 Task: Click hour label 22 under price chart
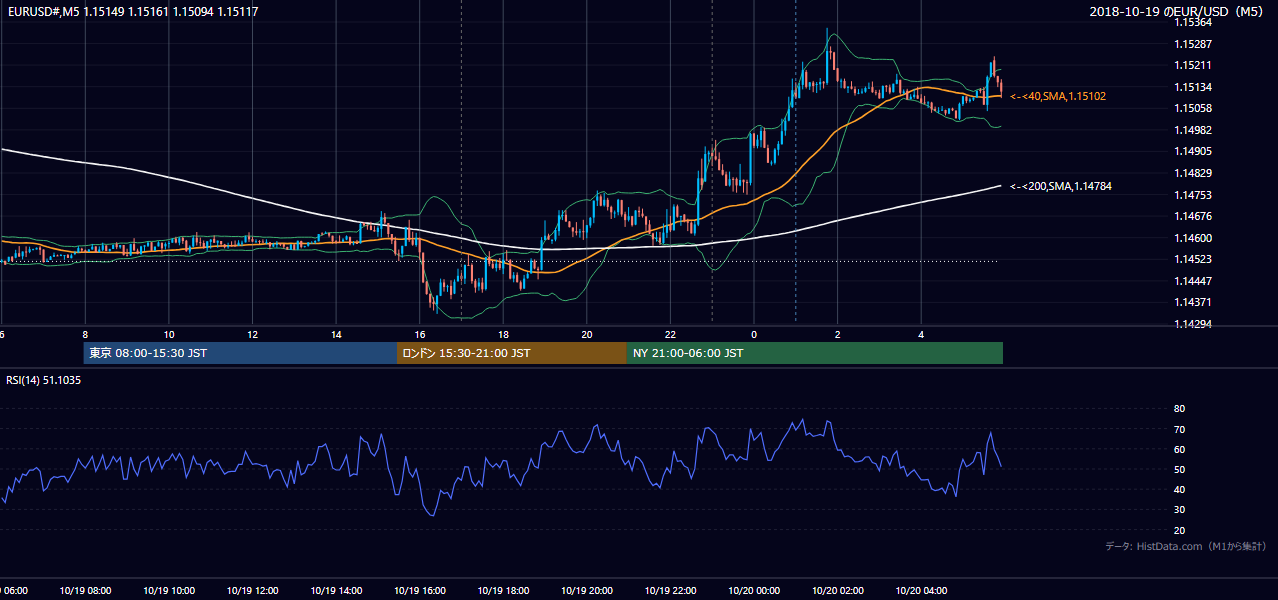click(670, 334)
